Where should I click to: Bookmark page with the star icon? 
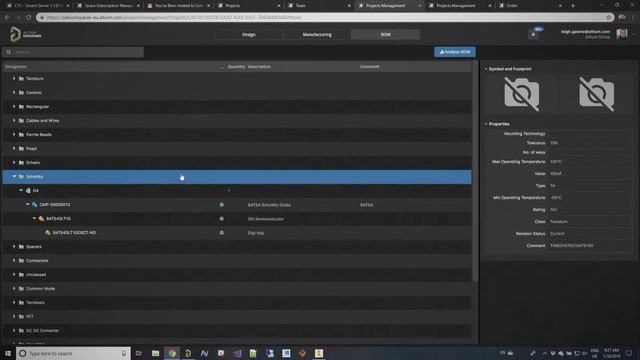(609, 17)
